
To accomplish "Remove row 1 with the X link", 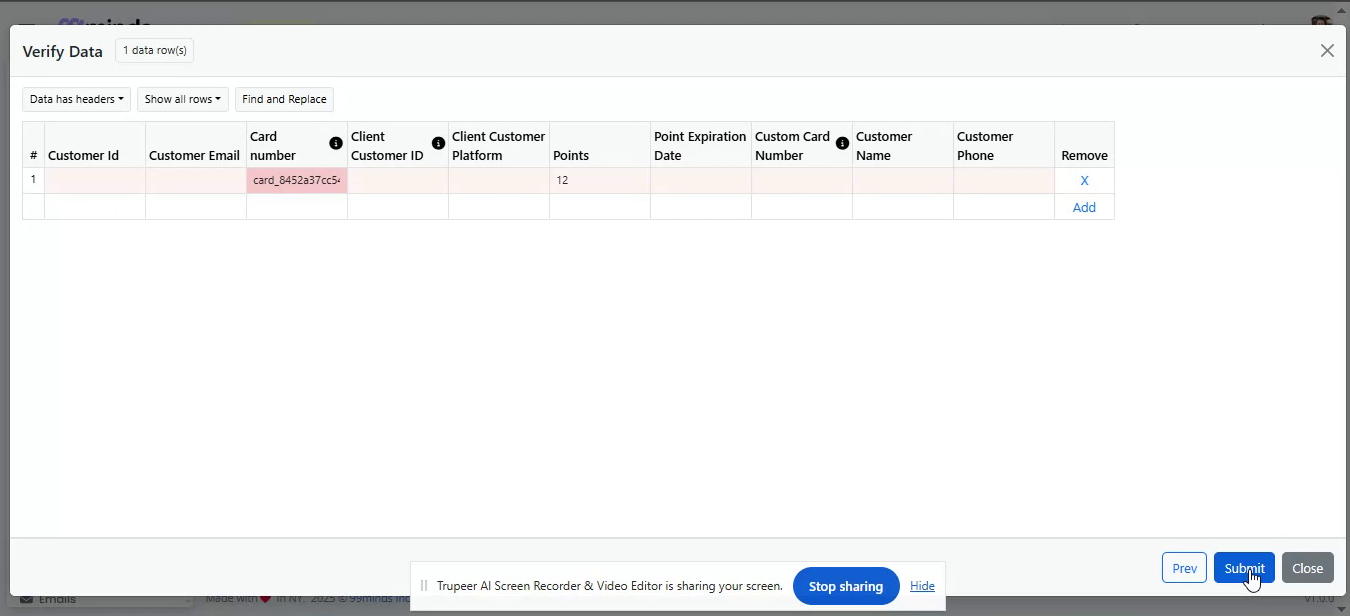I will click(x=1084, y=181).
